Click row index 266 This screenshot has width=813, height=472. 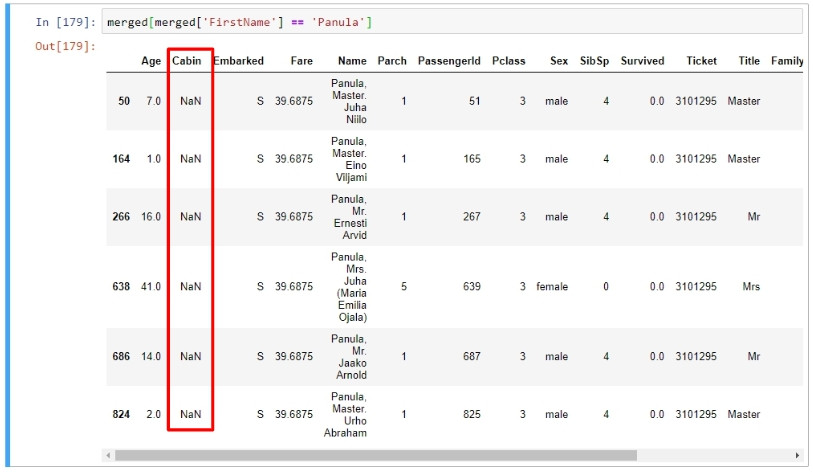coord(121,217)
